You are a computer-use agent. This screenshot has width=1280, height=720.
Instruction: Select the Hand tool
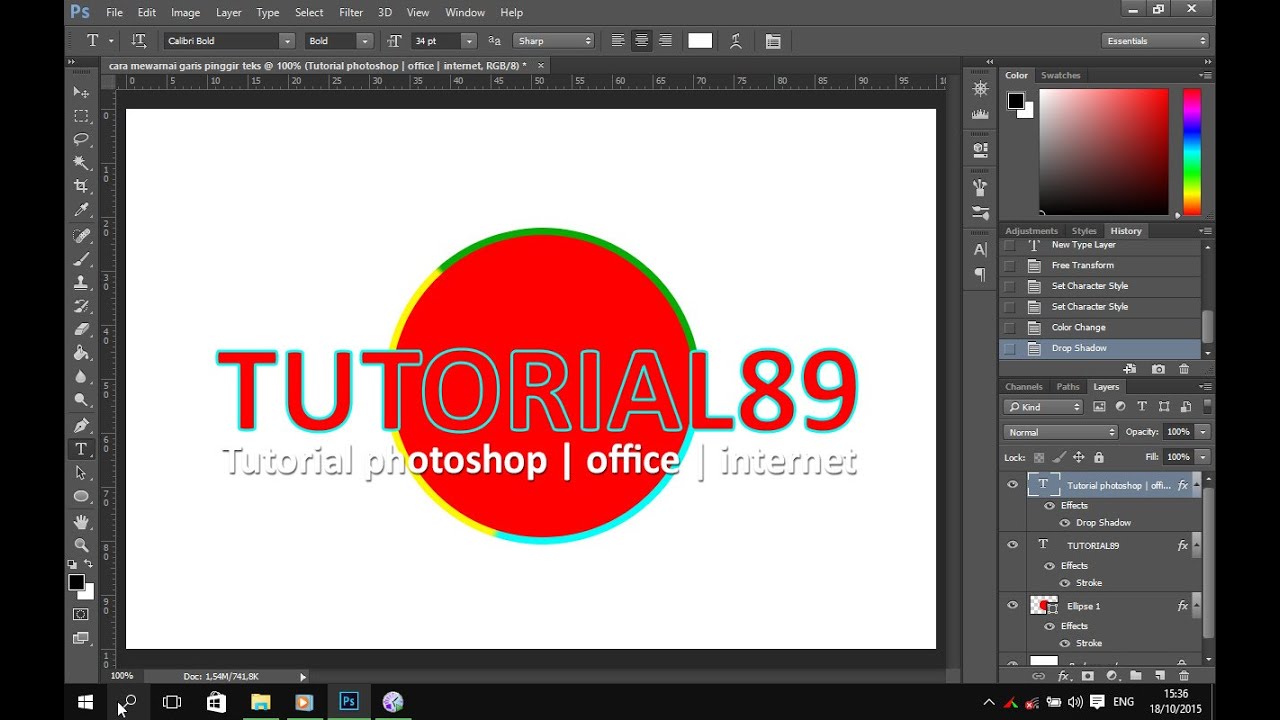pyautogui.click(x=81, y=522)
